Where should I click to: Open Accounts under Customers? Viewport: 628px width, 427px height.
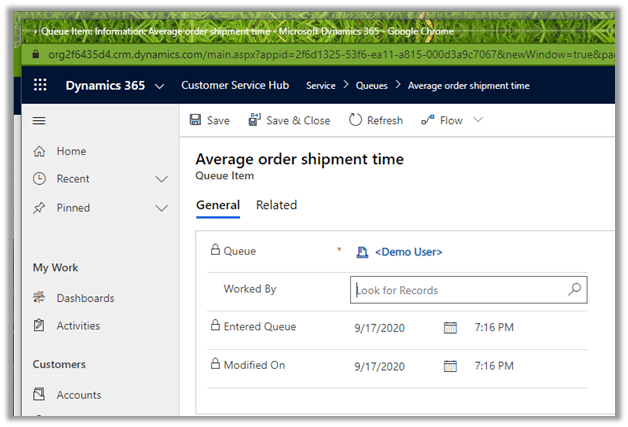(78, 395)
